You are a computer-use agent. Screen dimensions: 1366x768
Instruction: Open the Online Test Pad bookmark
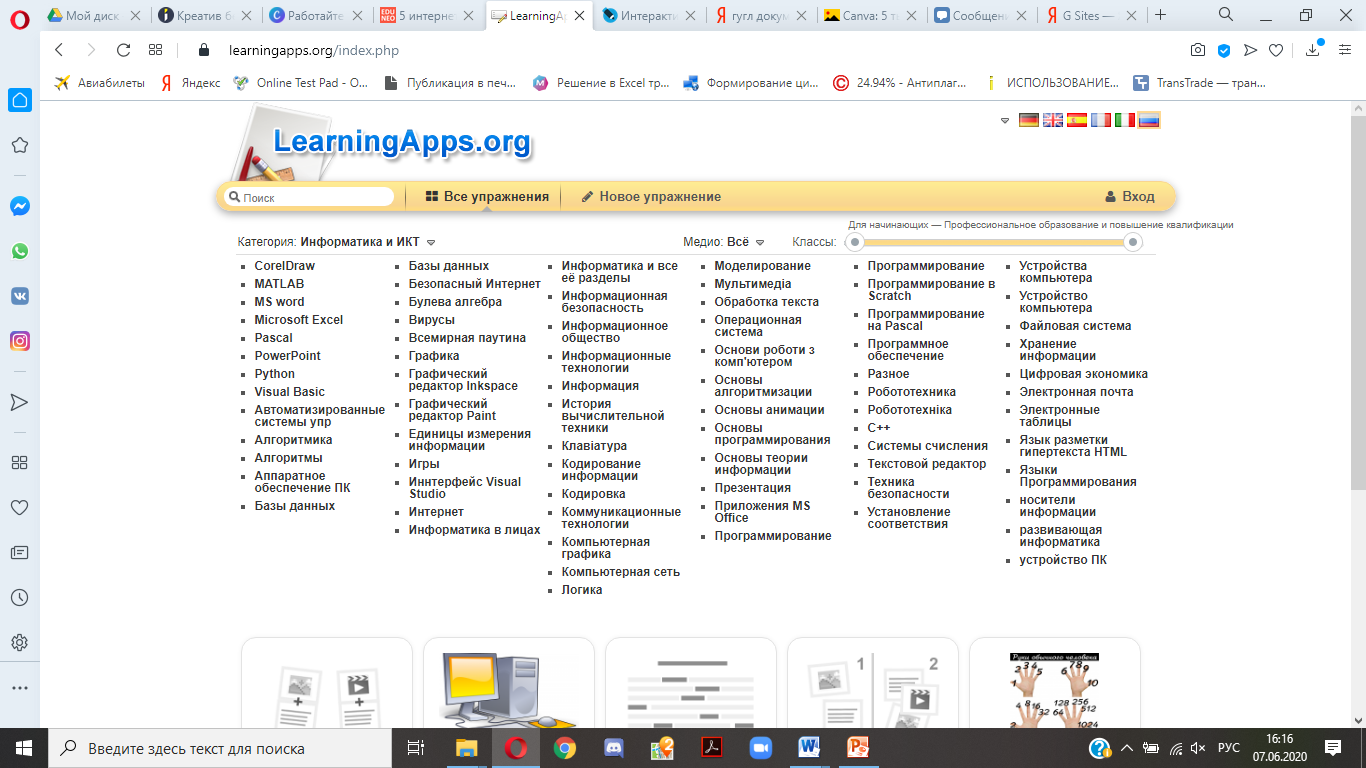tap(300, 83)
